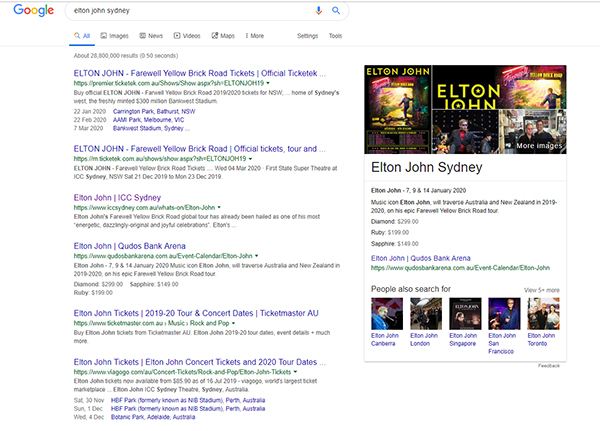Viewport: 600px width, 431px height.
Task: Expand dropdown arrow next to premier.ticketek.com.au URL
Action: point(268,83)
